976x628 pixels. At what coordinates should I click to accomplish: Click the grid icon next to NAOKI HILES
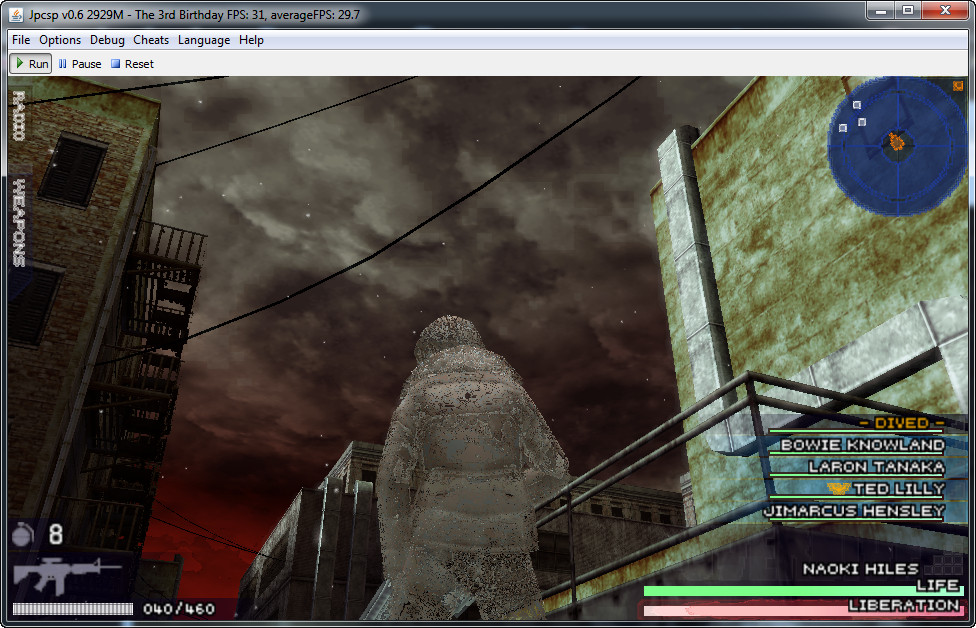coord(944,566)
